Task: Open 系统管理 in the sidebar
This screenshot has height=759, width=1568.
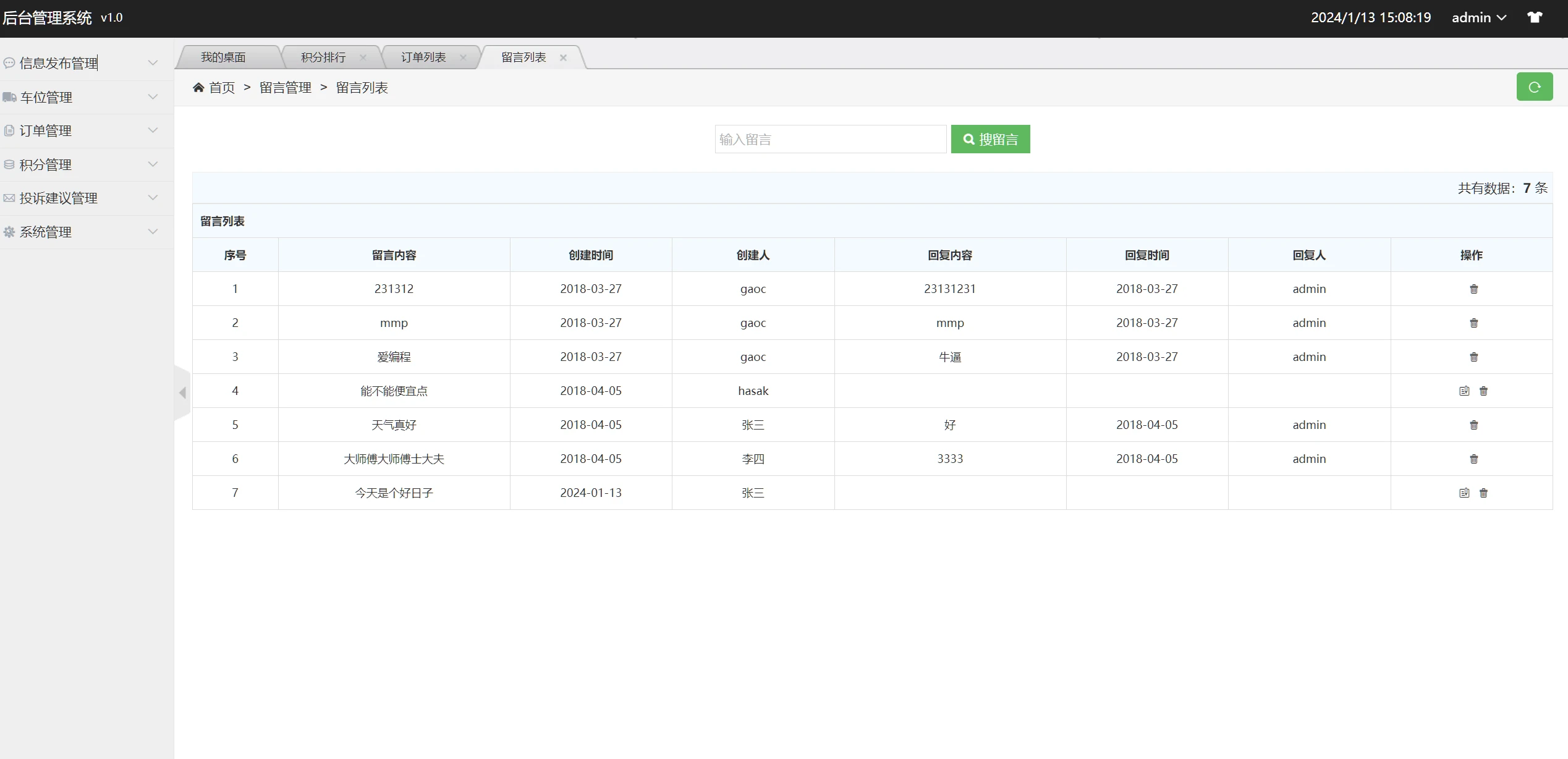Action: (46, 232)
